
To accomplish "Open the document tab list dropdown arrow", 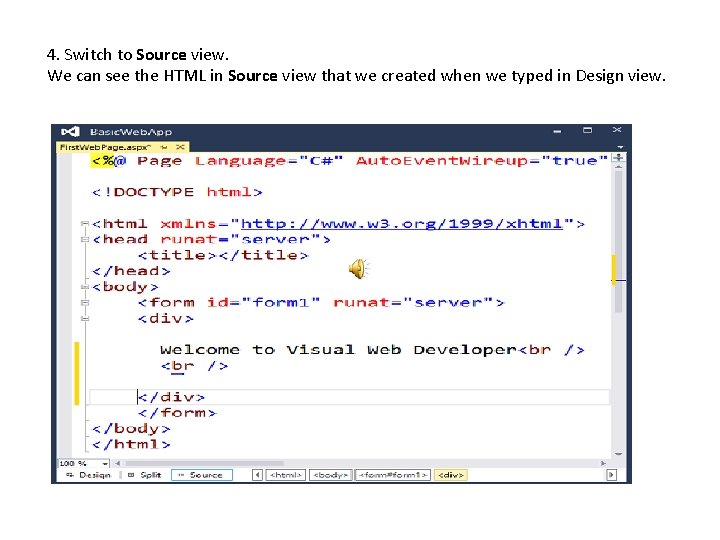I will click(x=620, y=147).
